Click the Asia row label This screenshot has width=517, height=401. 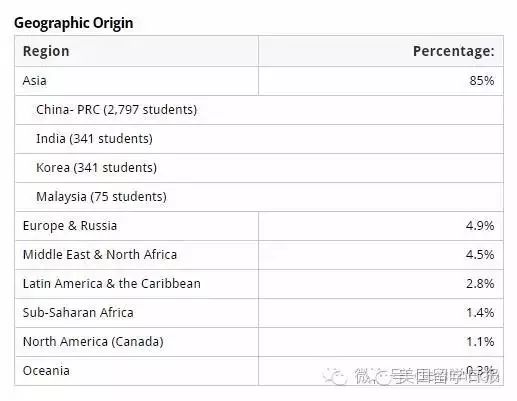point(35,81)
